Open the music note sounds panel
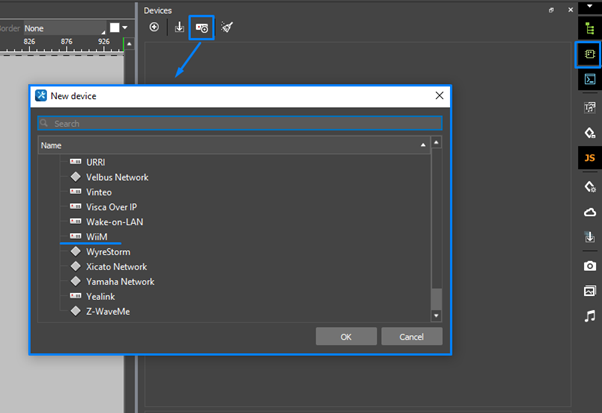Image resolution: width=602 pixels, height=413 pixels. 589,316
